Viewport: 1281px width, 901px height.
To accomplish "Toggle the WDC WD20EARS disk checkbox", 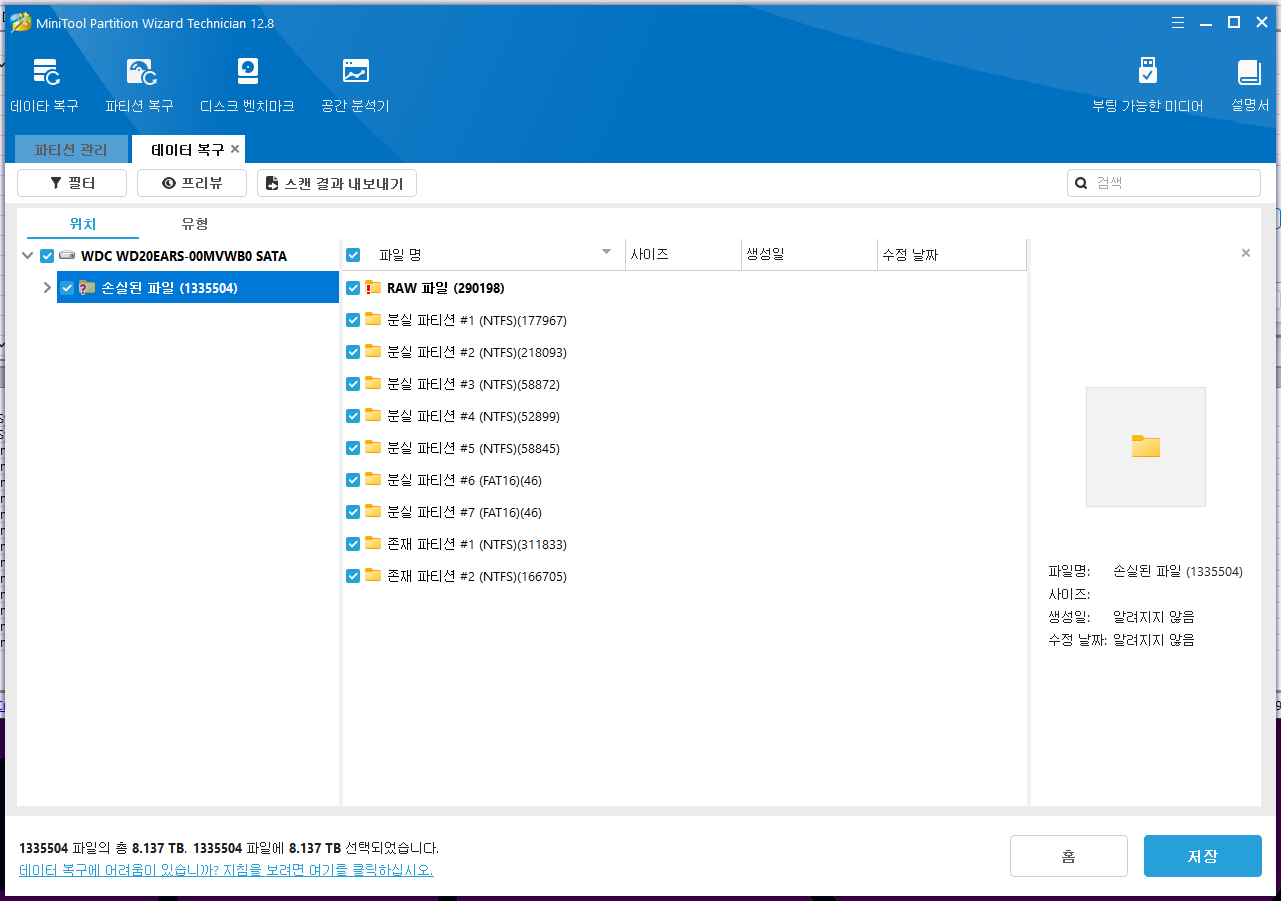I will coord(47,256).
